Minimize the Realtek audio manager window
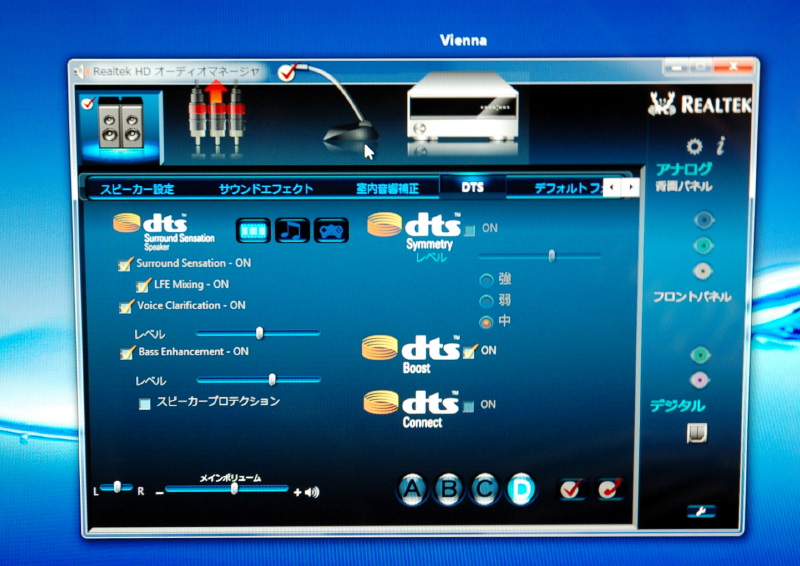The image size is (800, 566). coord(676,67)
